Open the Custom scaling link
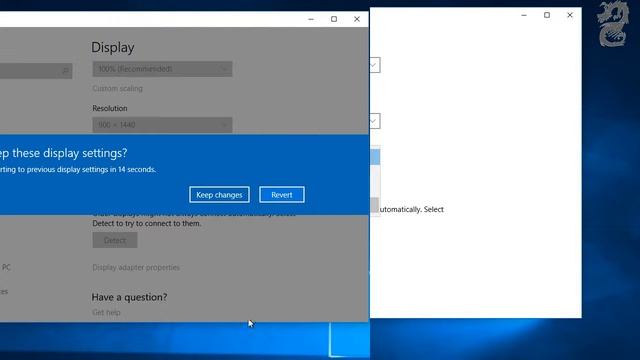This screenshot has height=360, width=640. (x=118, y=89)
